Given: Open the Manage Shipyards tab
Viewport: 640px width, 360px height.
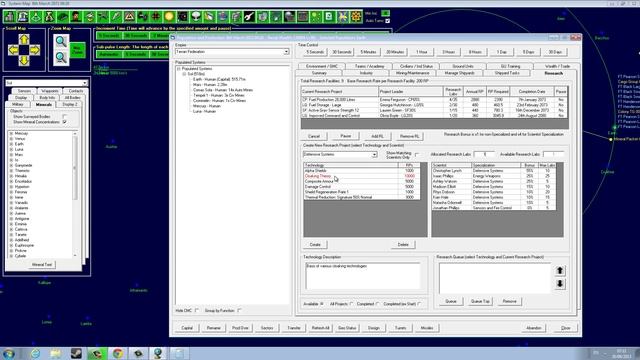Looking at the screenshot, I should 459,73.
